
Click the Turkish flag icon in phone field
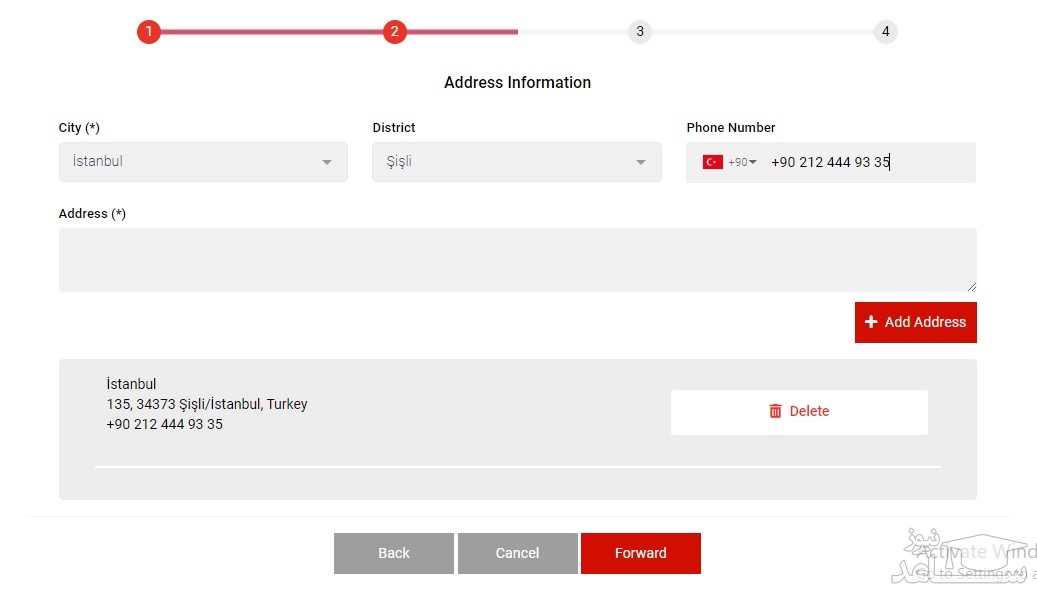712,162
